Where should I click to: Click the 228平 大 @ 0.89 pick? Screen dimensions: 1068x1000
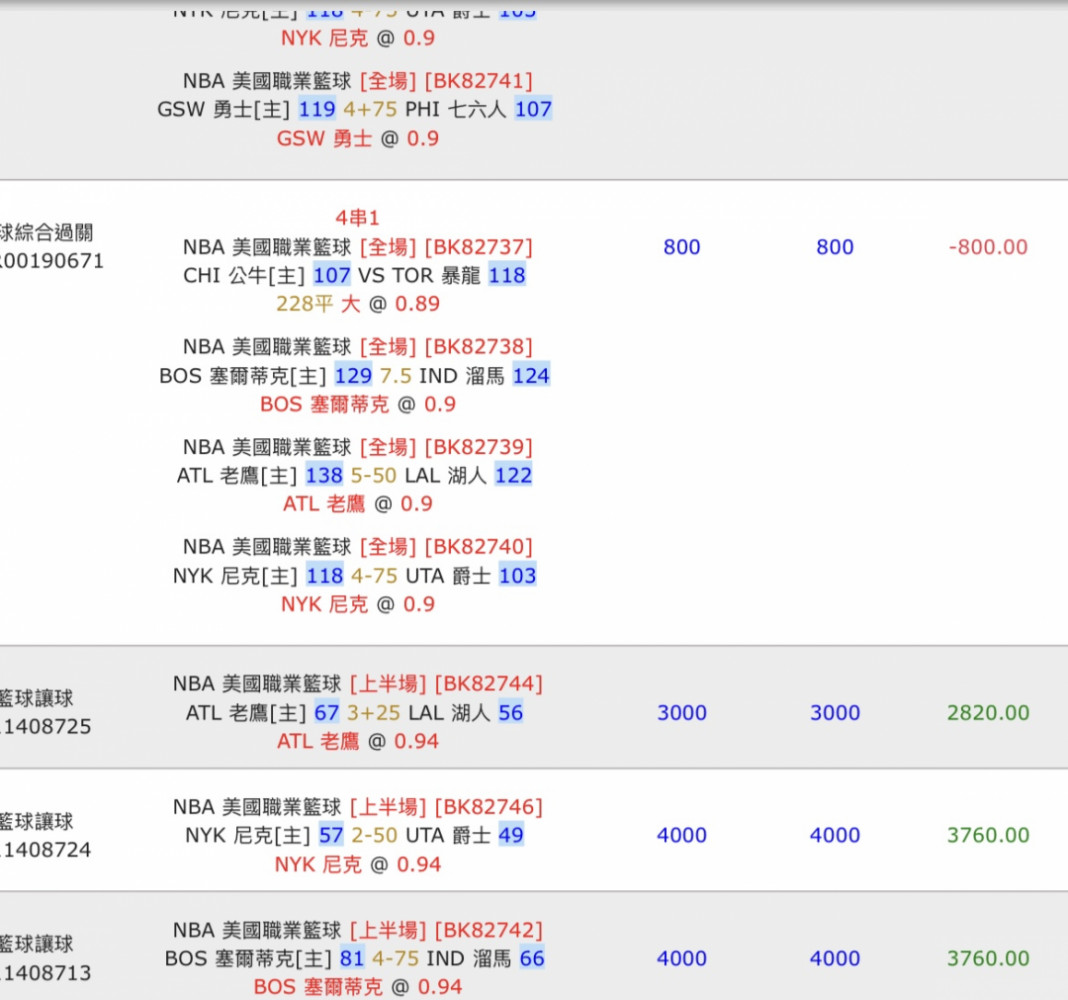point(358,304)
